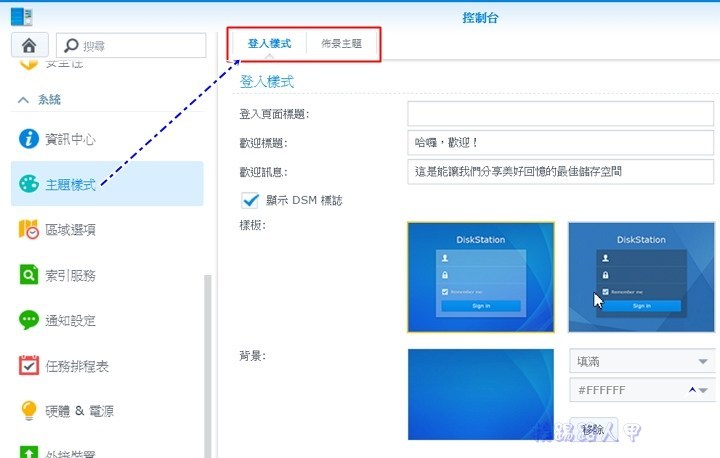Open 索引服務 label in sidebar

click(70, 275)
